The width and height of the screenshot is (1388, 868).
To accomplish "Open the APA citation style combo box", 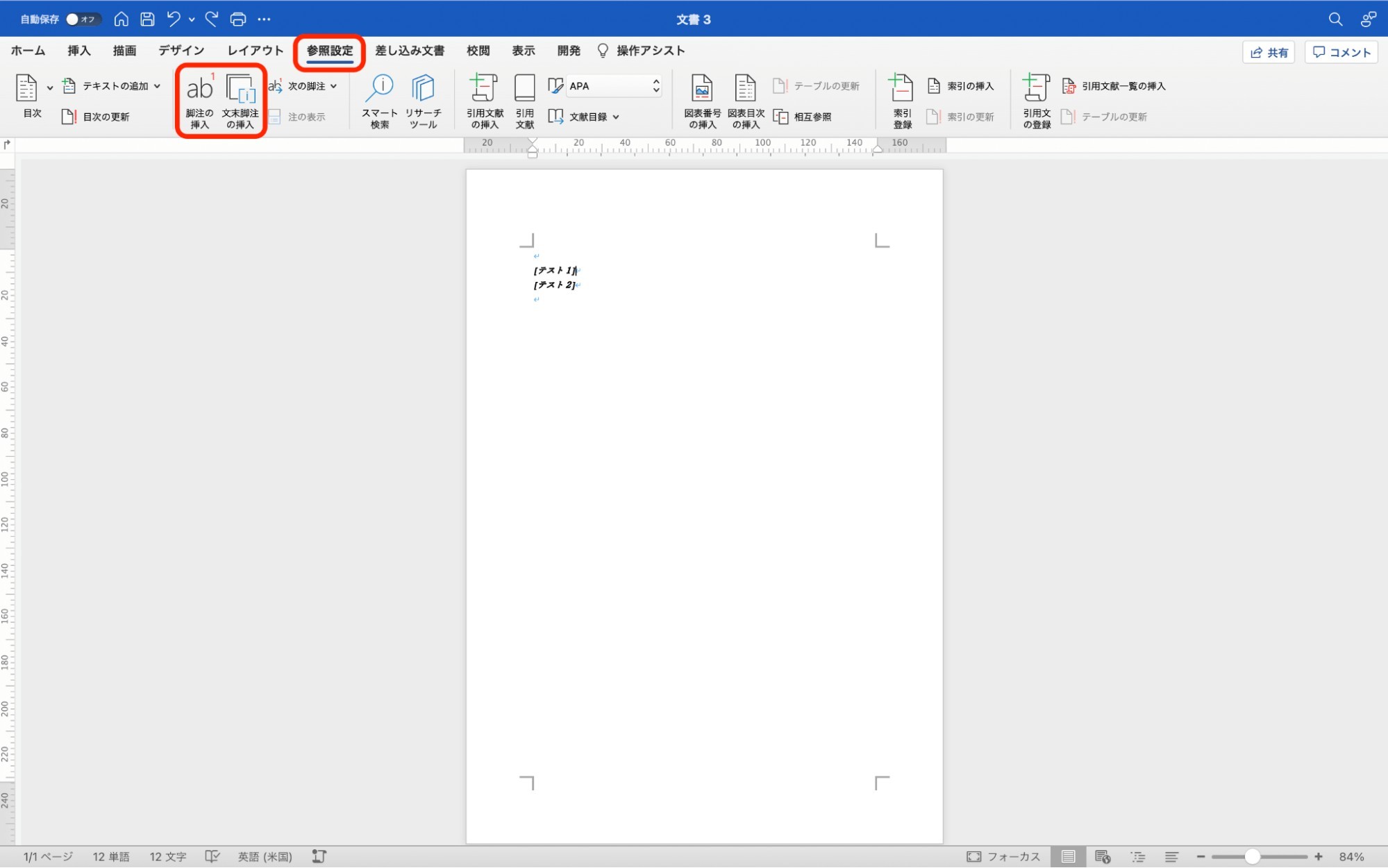I will pyautogui.click(x=614, y=86).
